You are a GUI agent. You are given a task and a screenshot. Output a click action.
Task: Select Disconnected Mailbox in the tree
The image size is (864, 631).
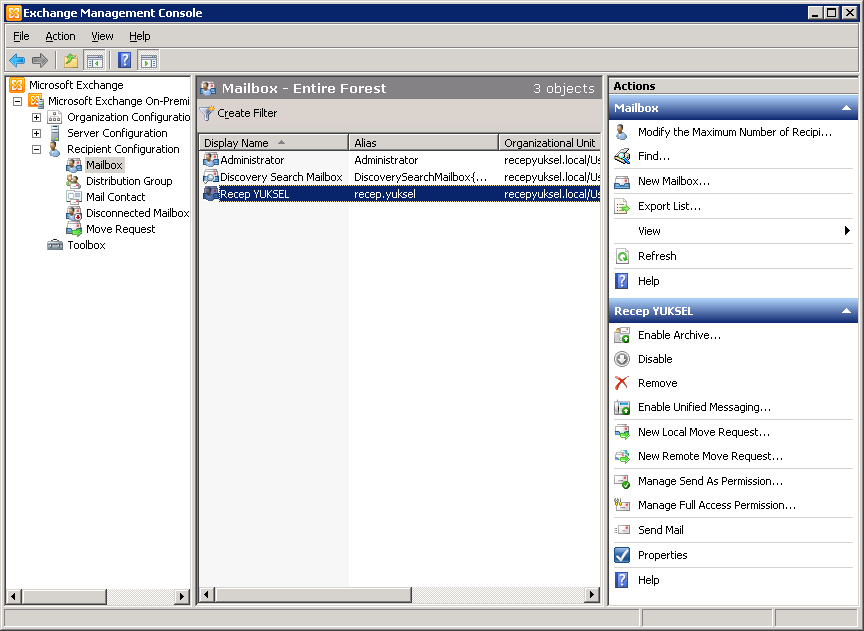(x=137, y=213)
